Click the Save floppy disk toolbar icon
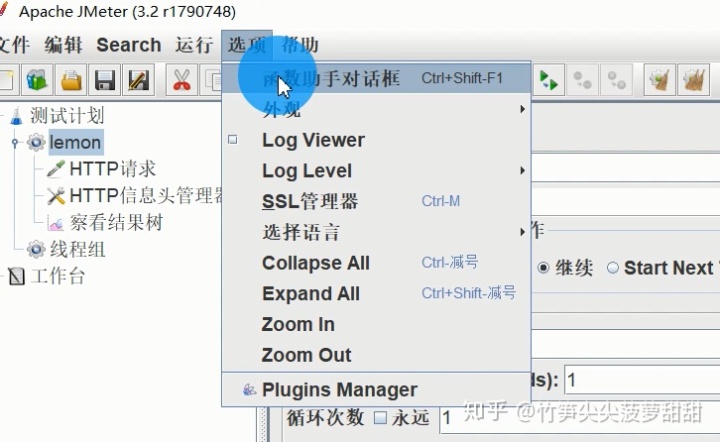This screenshot has width=720, height=442. [105, 80]
